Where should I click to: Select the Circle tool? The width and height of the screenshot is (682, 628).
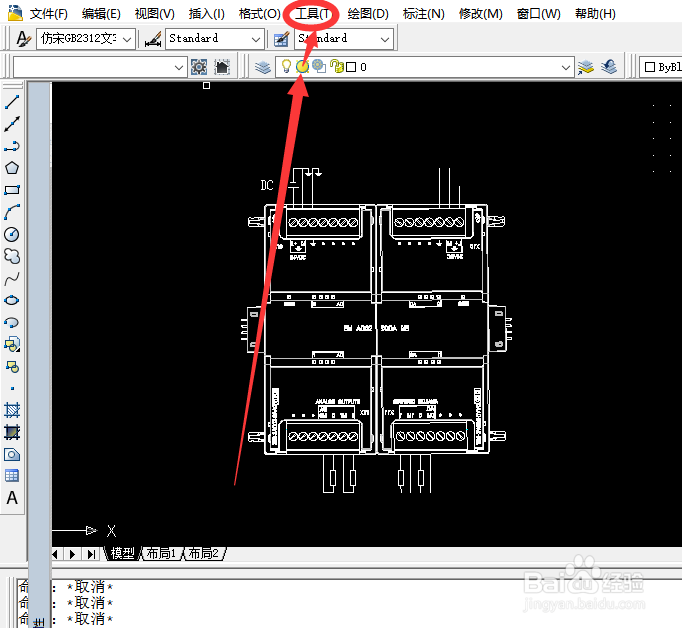tap(12, 234)
